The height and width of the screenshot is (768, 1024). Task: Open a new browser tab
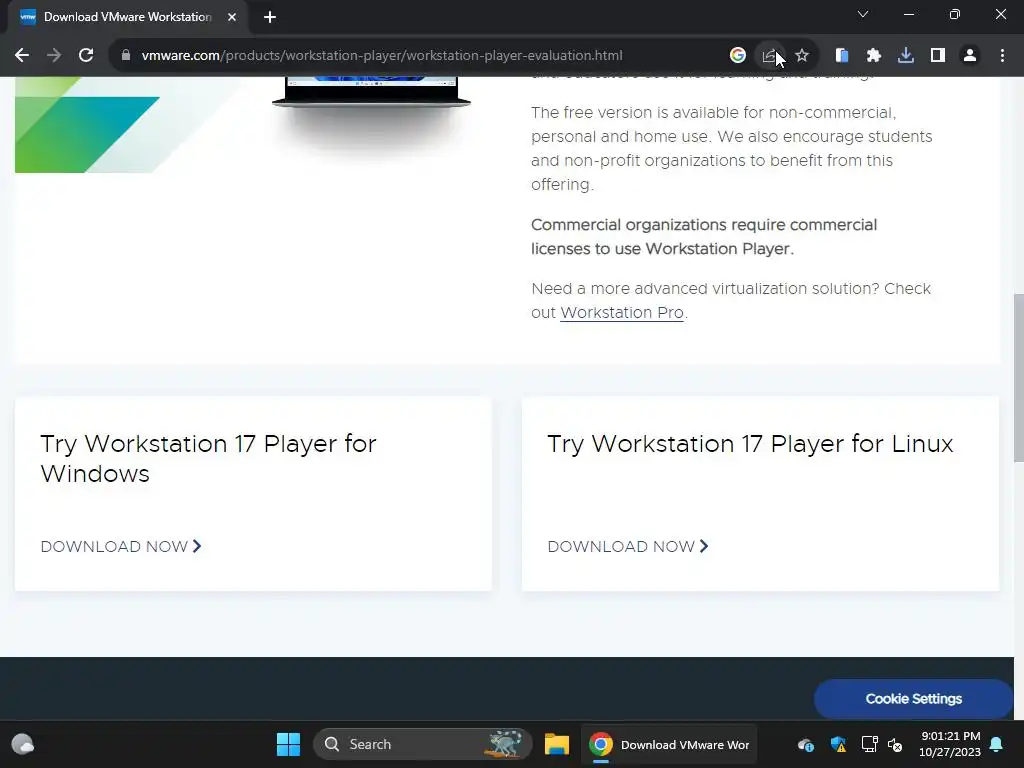270,17
